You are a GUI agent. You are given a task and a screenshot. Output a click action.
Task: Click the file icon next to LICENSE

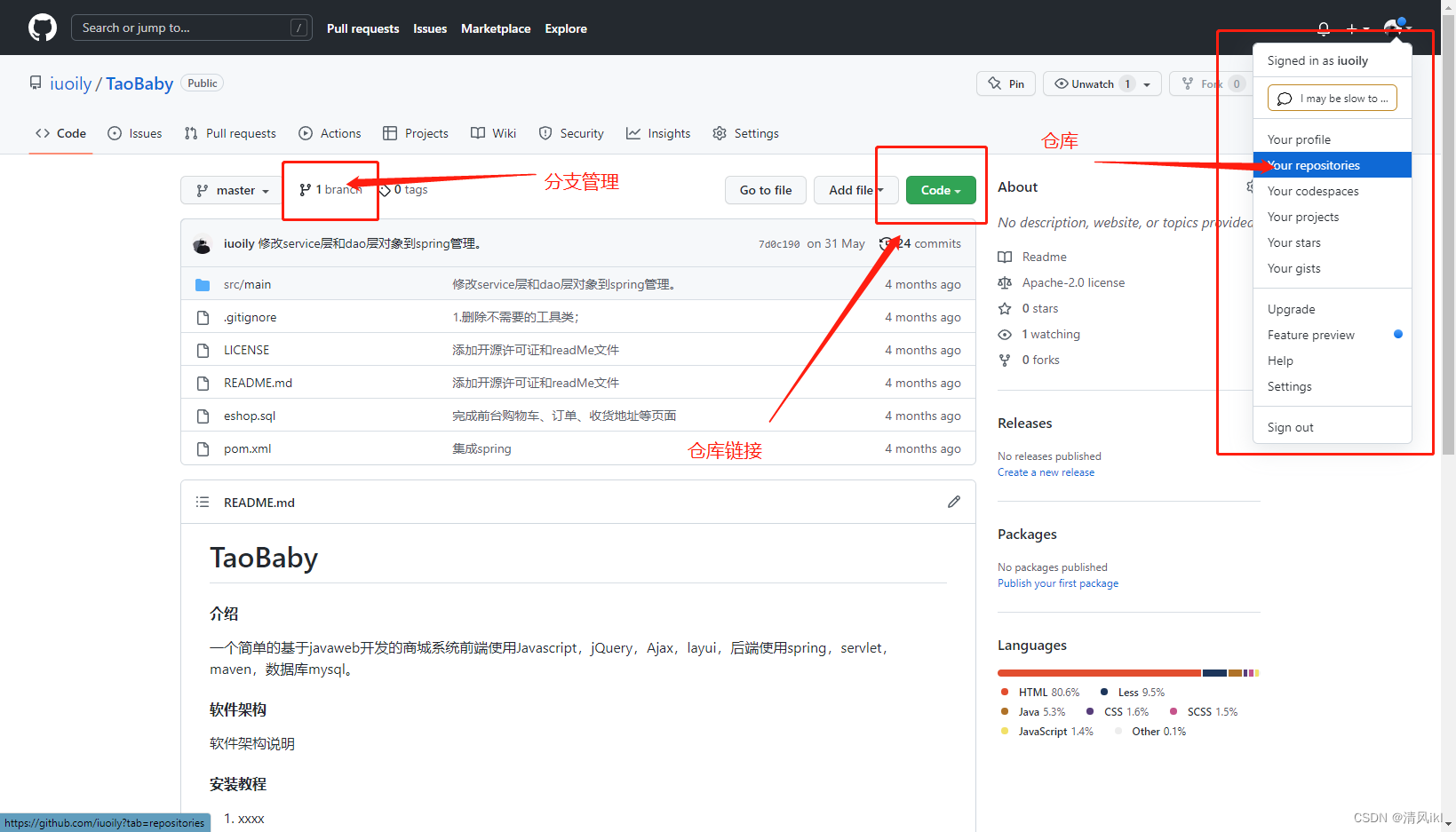click(x=203, y=350)
